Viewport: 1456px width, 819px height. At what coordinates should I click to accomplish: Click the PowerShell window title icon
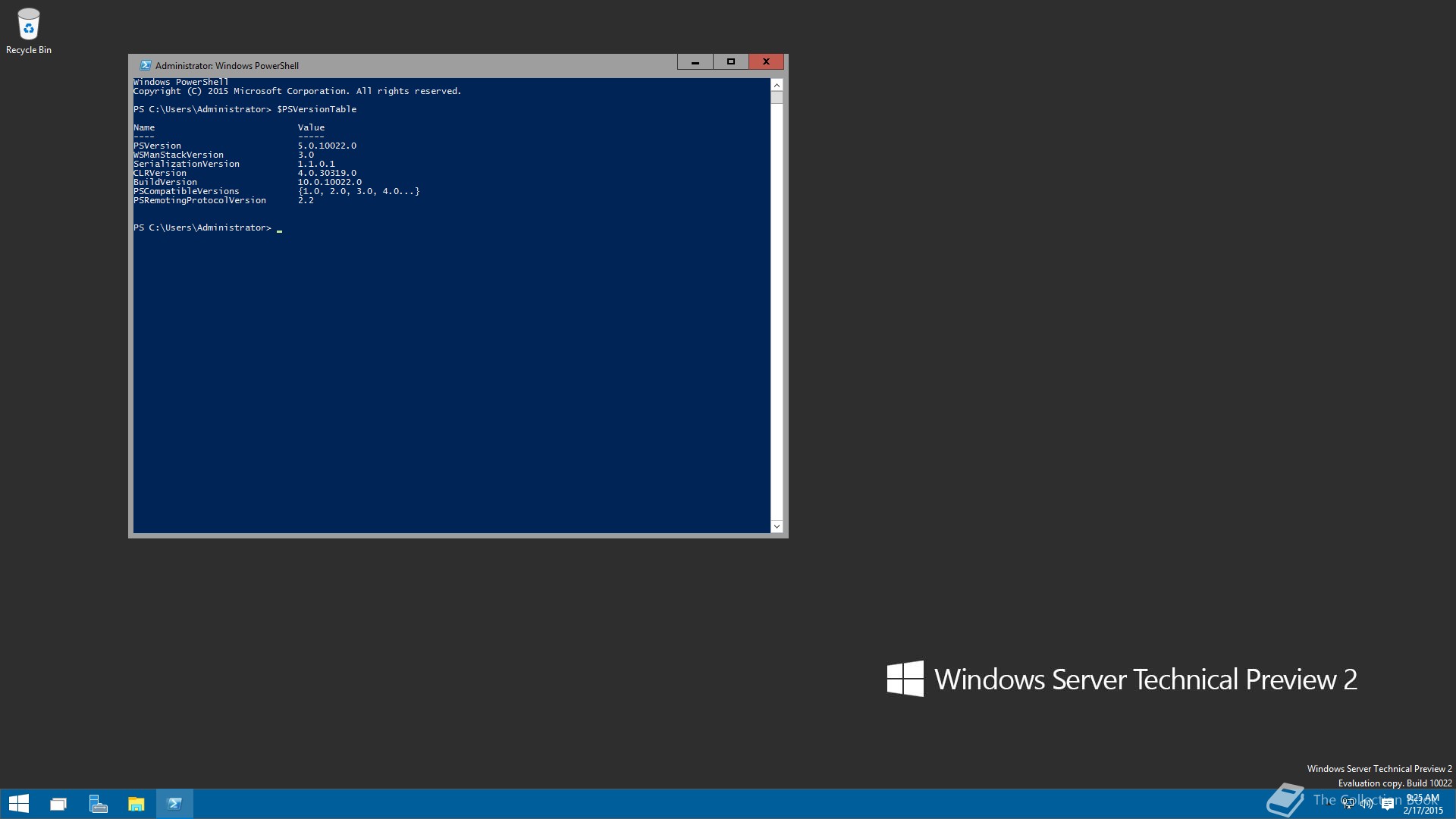[x=146, y=65]
